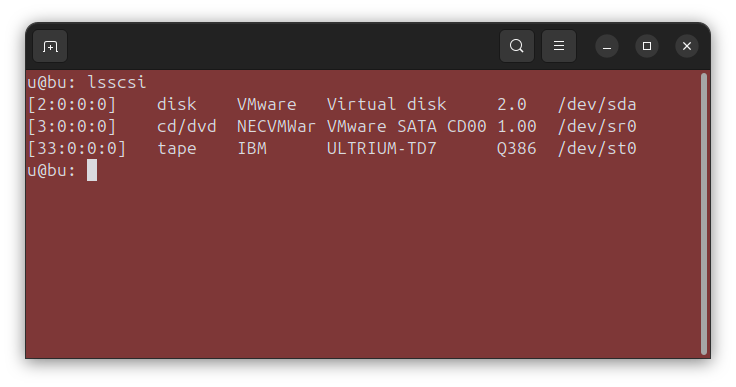Open a new terminal tab
This screenshot has width=736, height=387.
(x=50, y=46)
